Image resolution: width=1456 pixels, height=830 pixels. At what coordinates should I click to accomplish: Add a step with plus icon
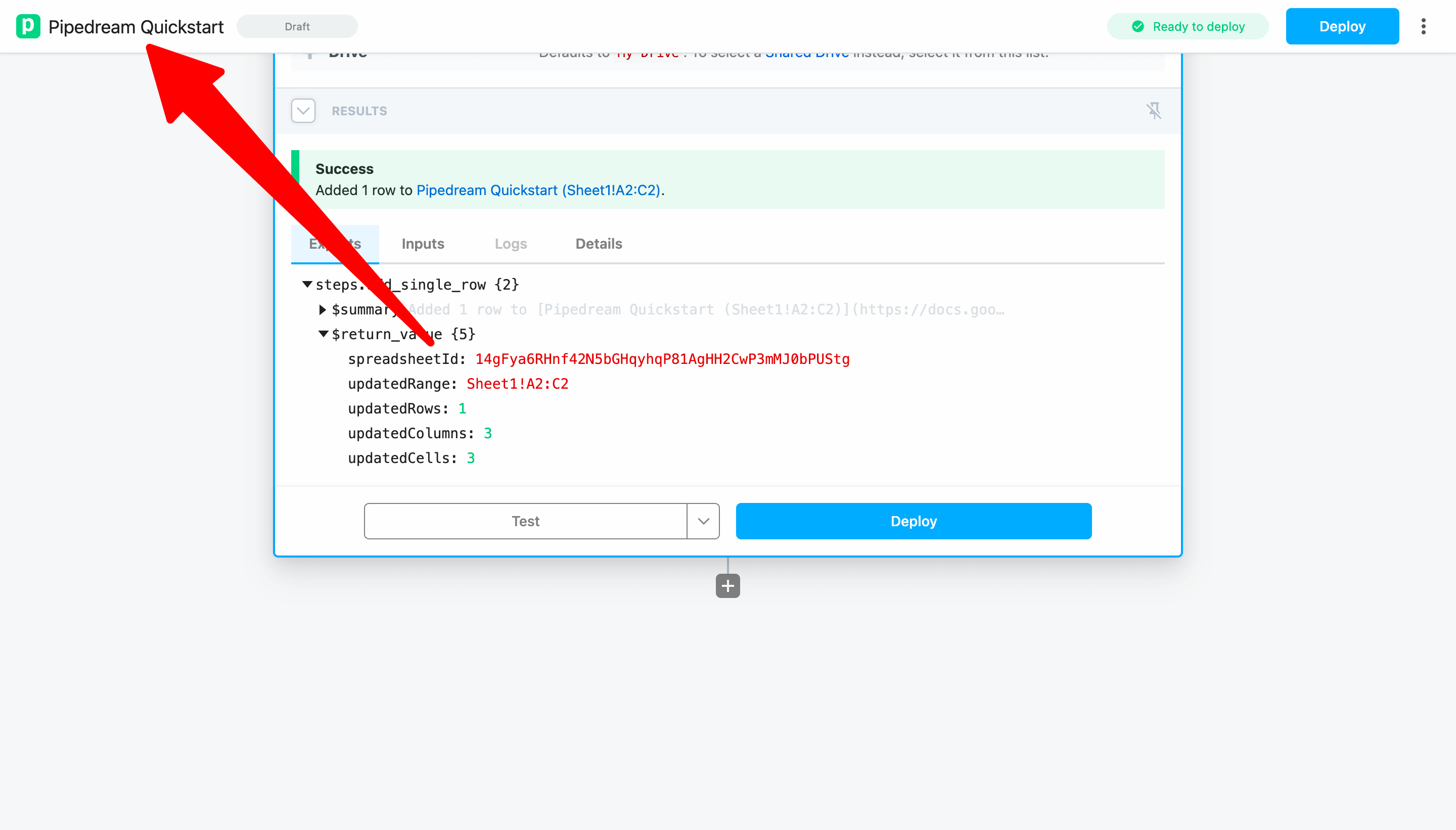point(727,585)
